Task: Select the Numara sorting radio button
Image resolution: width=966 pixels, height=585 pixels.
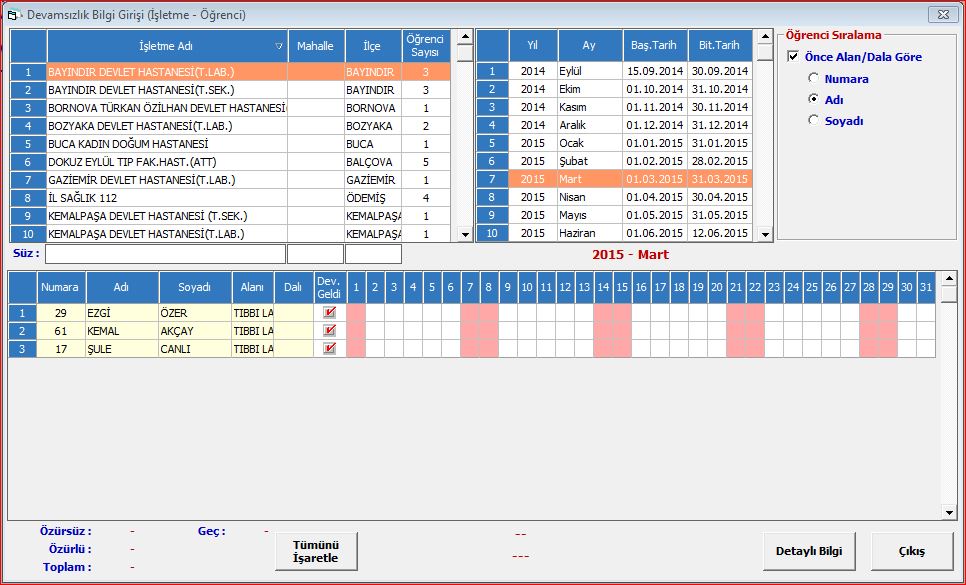Action: click(814, 79)
